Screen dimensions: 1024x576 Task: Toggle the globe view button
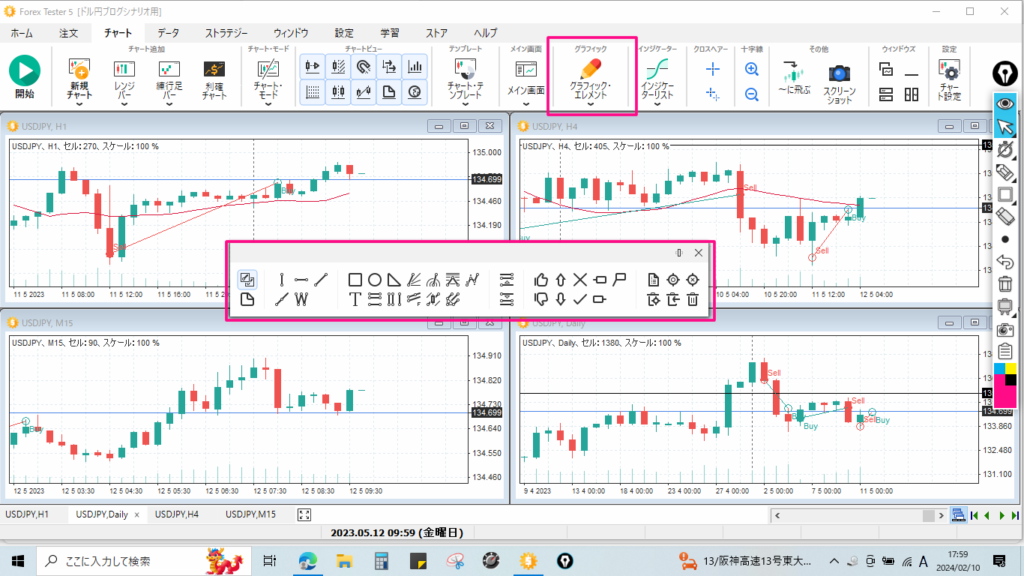414,92
